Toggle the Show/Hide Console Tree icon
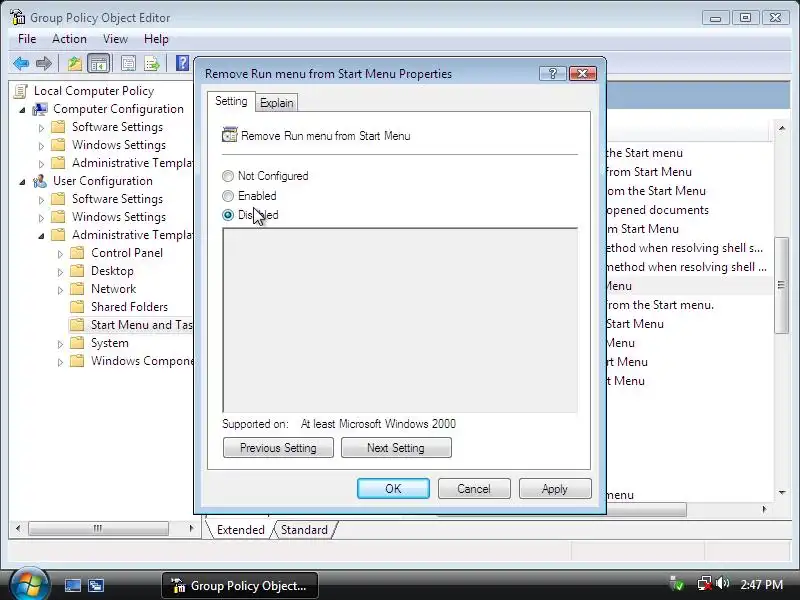Viewport: 800px width, 600px height. (98, 64)
